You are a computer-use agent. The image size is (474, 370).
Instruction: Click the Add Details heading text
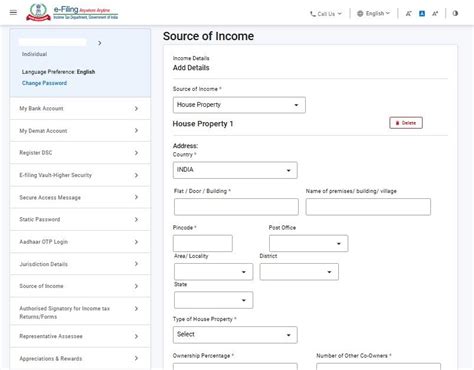(x=191, y=68)
